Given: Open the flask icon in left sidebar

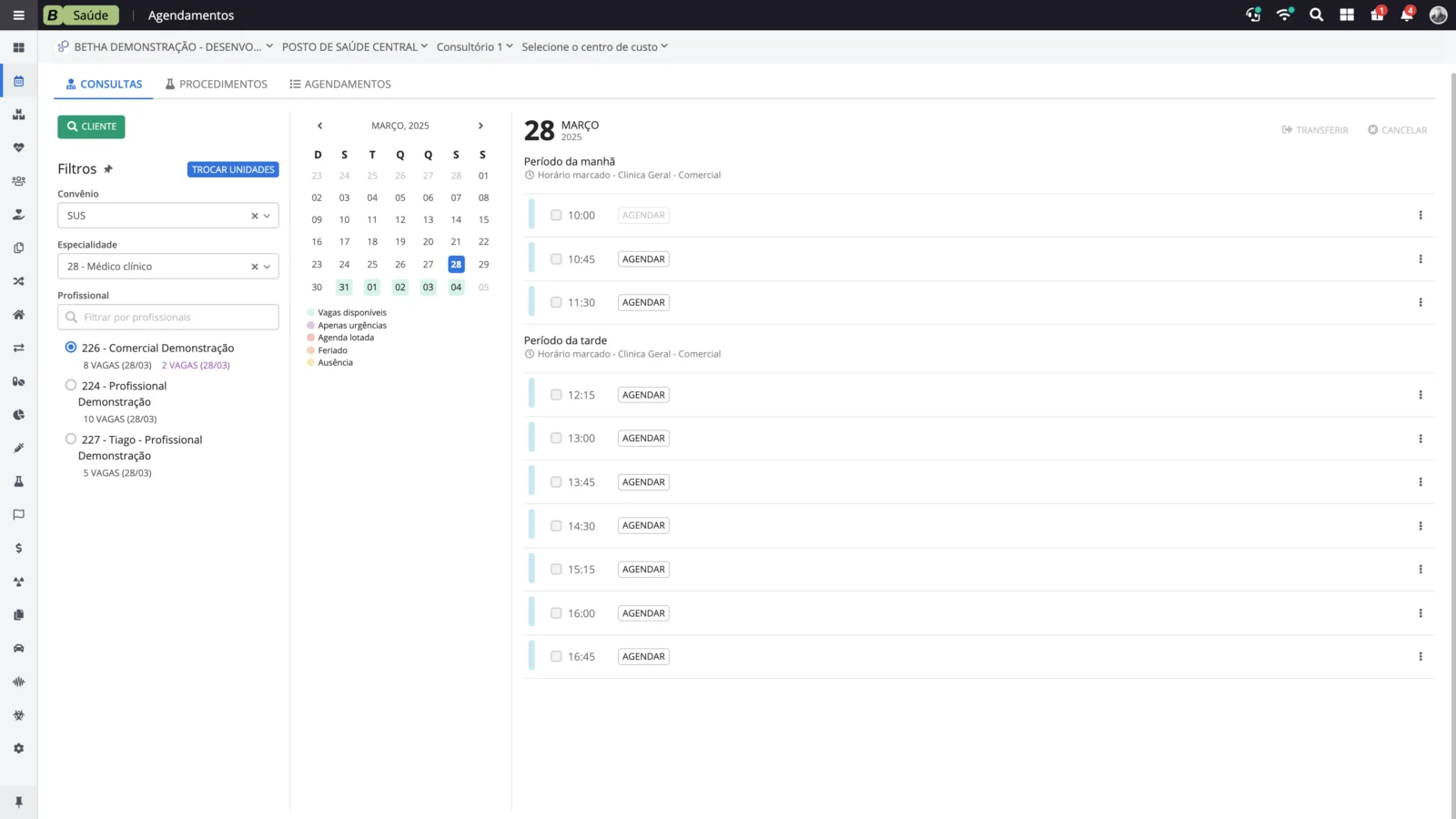Looking at the screenshot, I should click(x=18, y=481).
